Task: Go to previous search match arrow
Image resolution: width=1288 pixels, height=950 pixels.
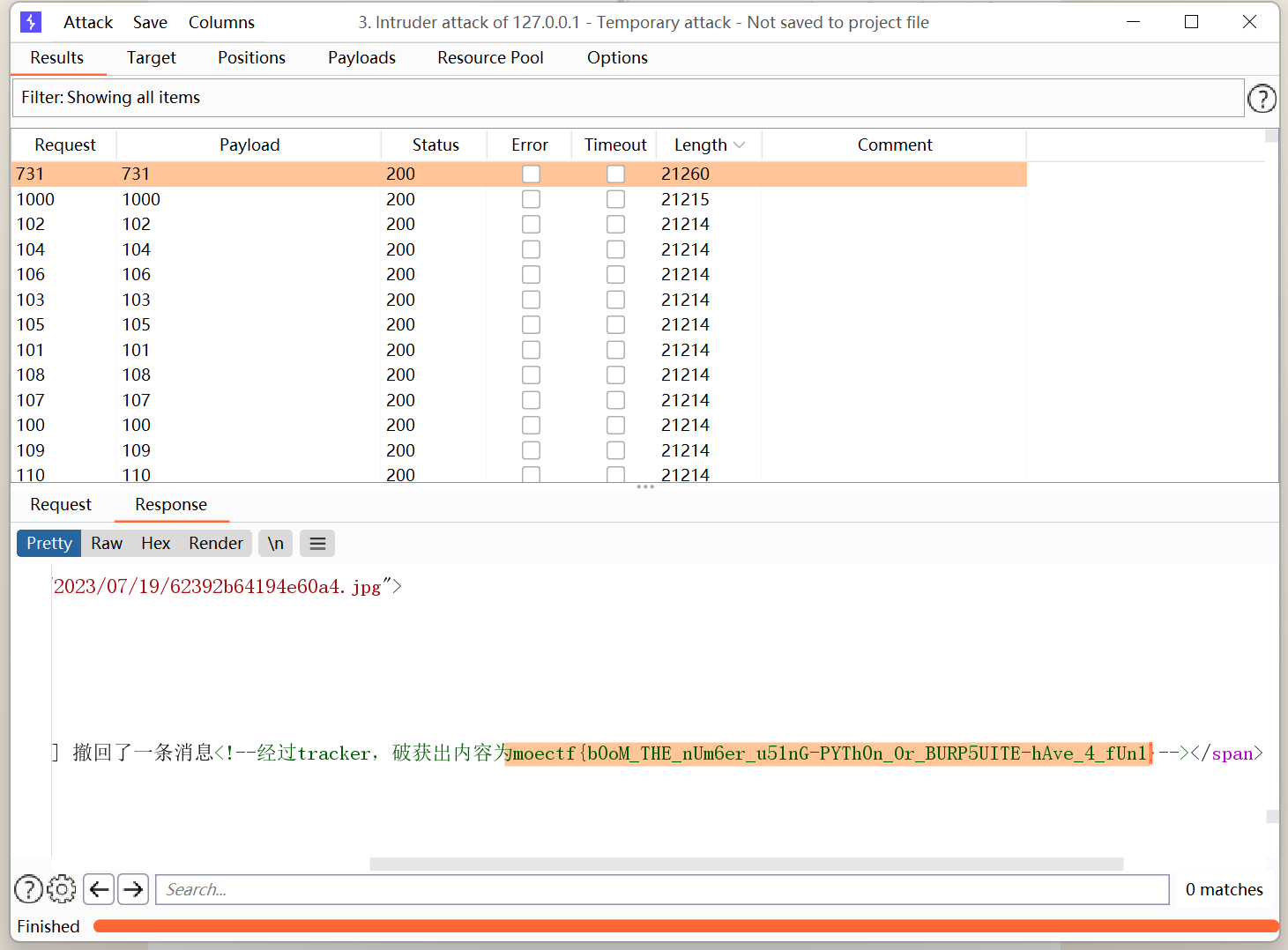Action: tap(100, 889)
